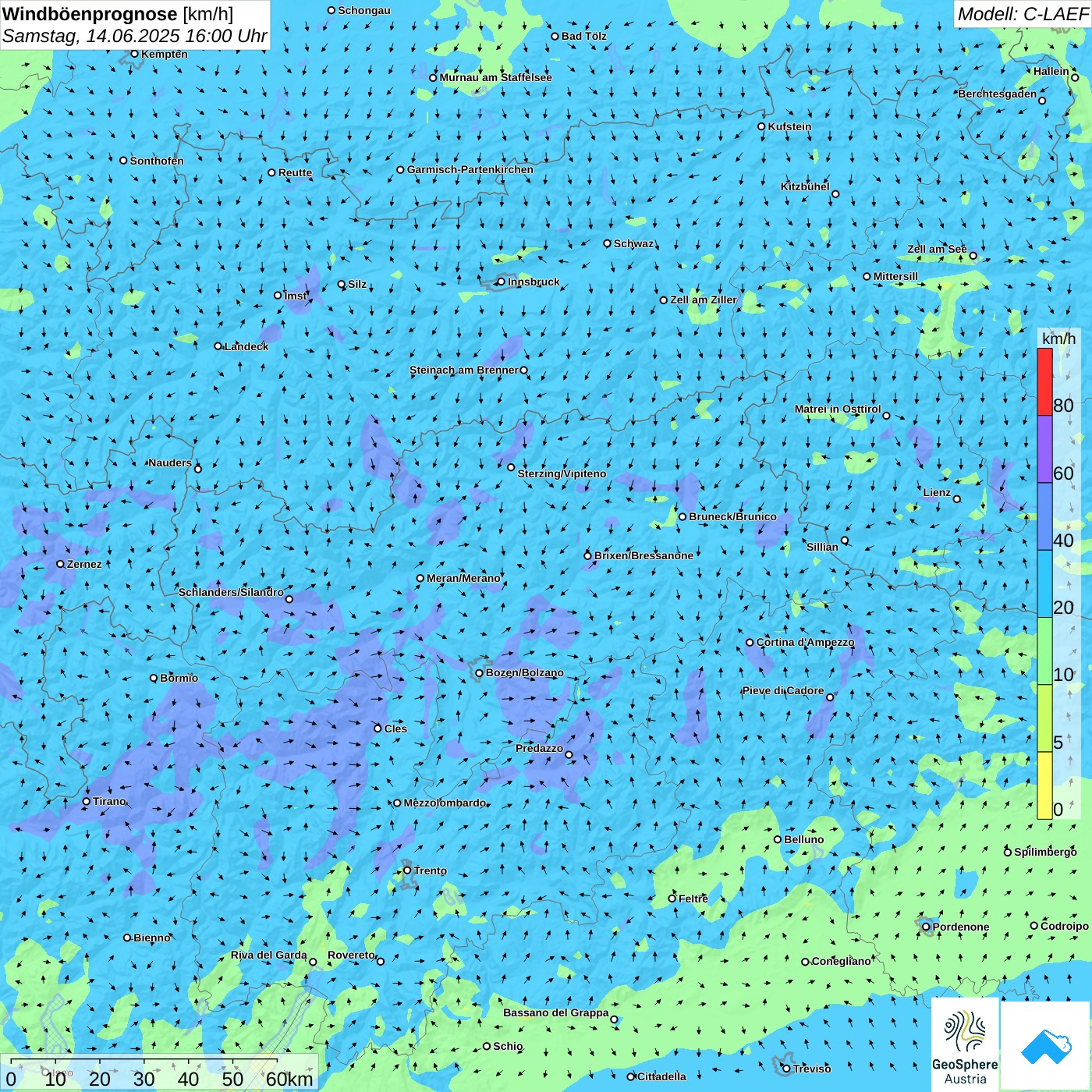Screen dimensions: 1092x1092
Task: Click the 'Predazzo' label
Action: click(x=539, y=748)
